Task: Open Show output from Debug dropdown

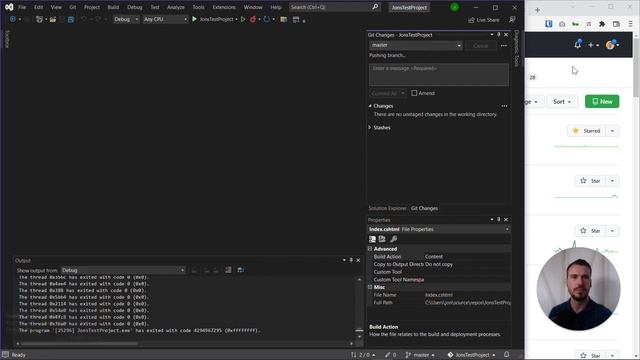Action: pos(123,270)
